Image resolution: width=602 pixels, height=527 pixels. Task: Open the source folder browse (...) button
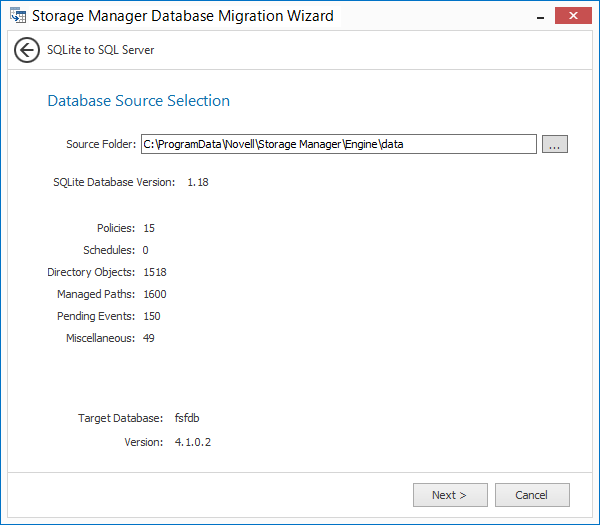pos(555,144)
